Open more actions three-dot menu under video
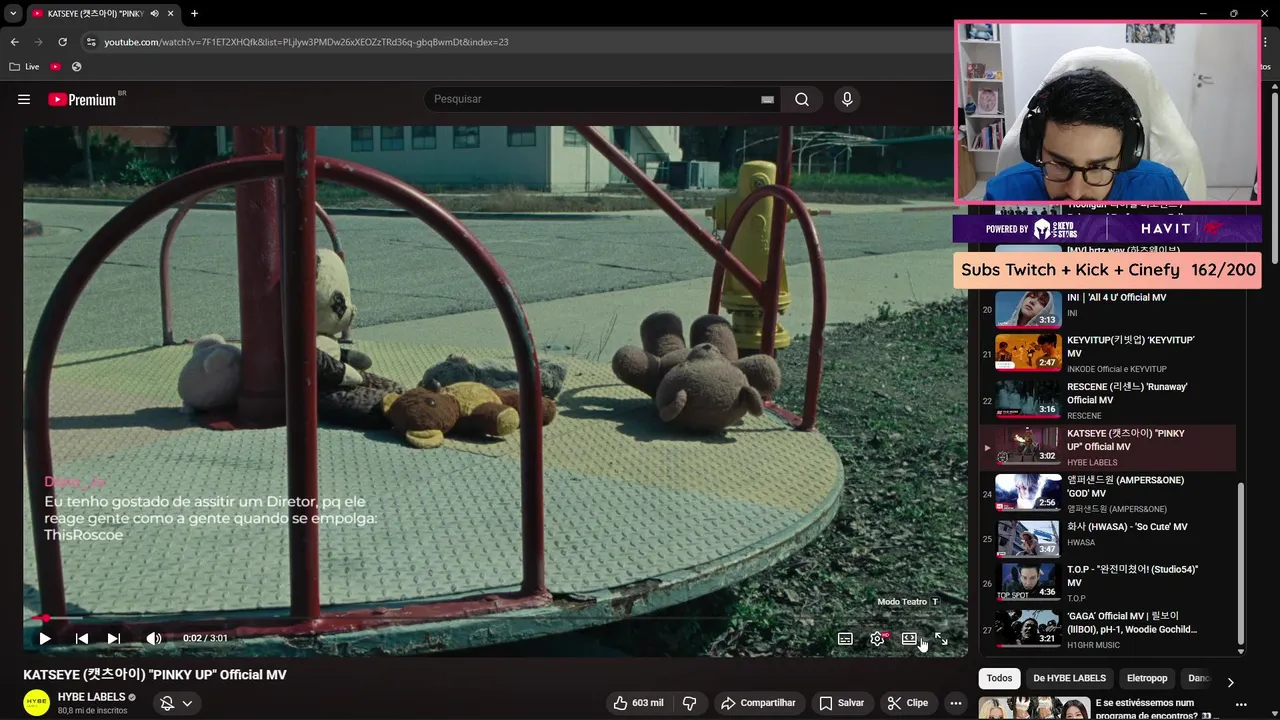The image size is (1280, 720). click(x=955, y=703)
